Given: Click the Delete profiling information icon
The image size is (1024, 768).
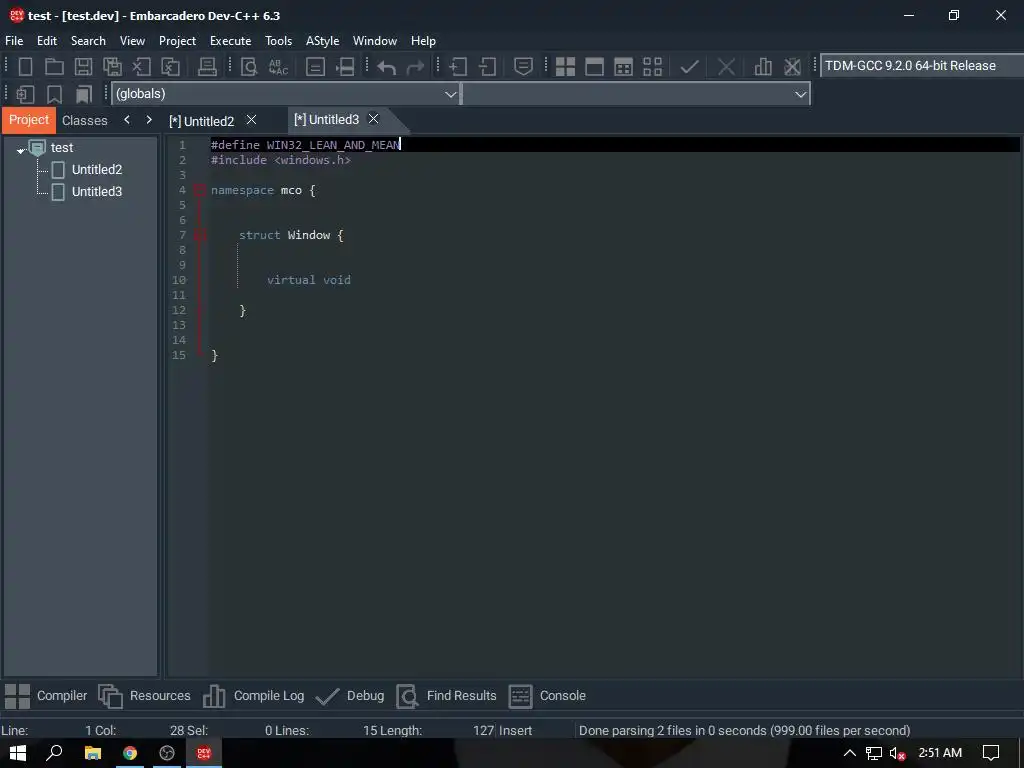Looking at the screenshot, I should point(792,67).
